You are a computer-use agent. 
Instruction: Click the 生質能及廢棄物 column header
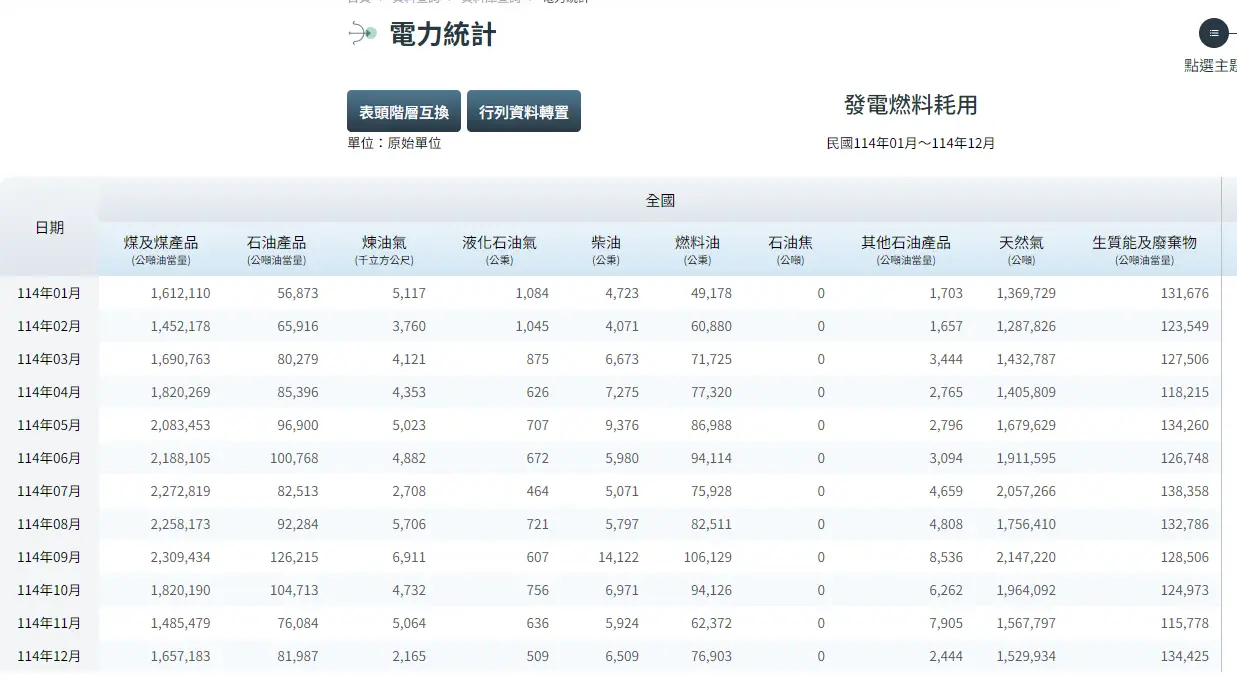[x=1144, y=243]
